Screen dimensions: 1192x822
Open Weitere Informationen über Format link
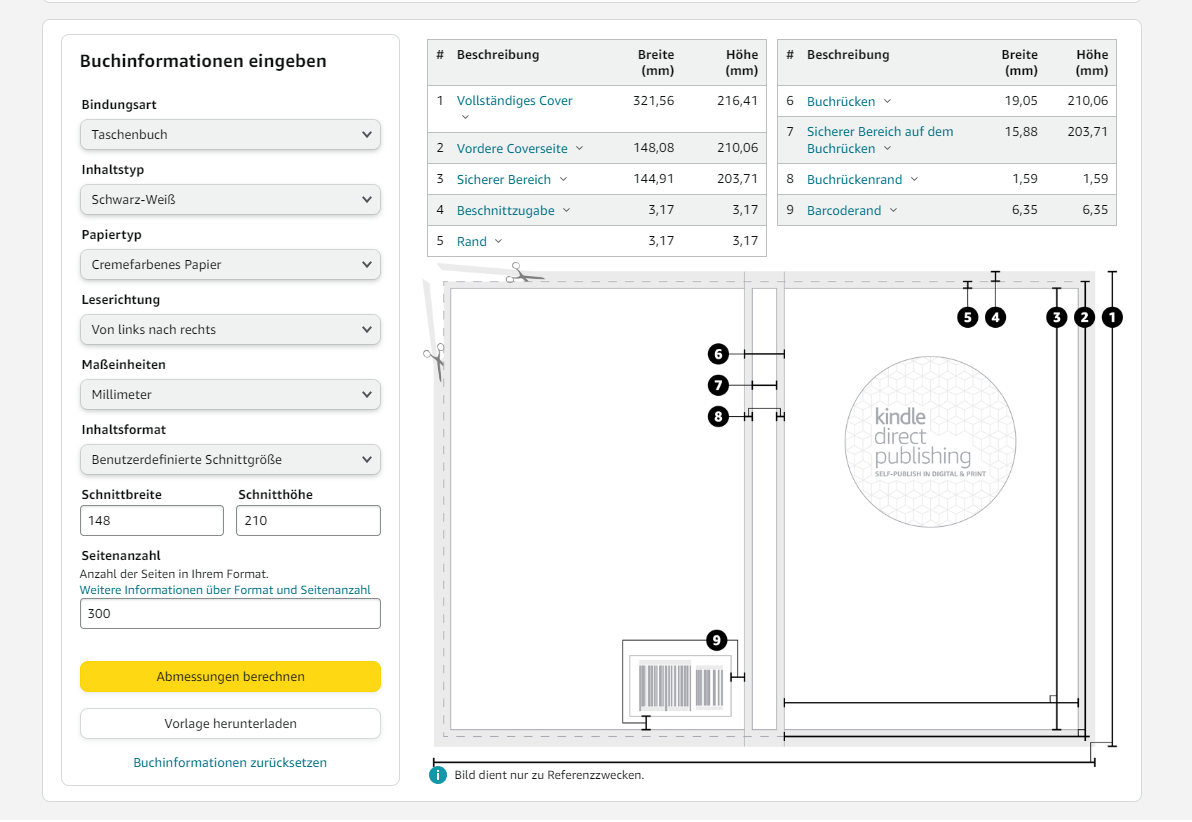click(225, 590)
